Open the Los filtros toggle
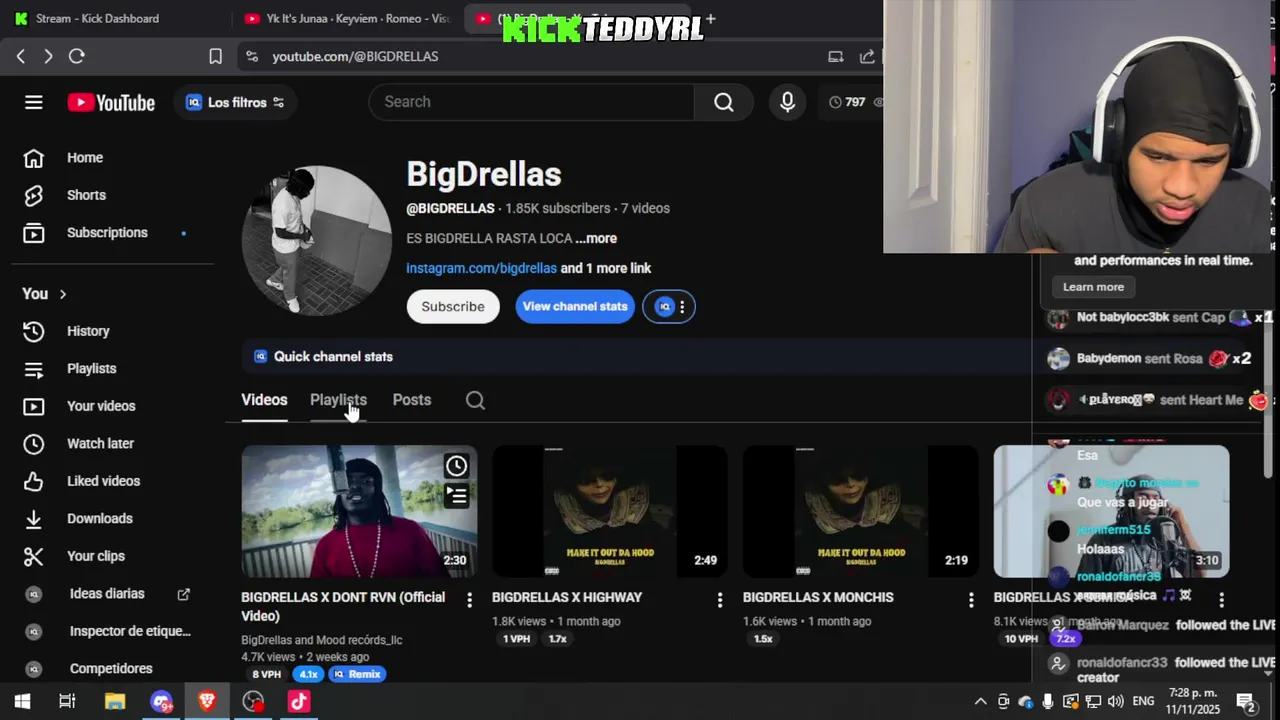The width and height of the screenshot is (1280, 720). (235, 102)
